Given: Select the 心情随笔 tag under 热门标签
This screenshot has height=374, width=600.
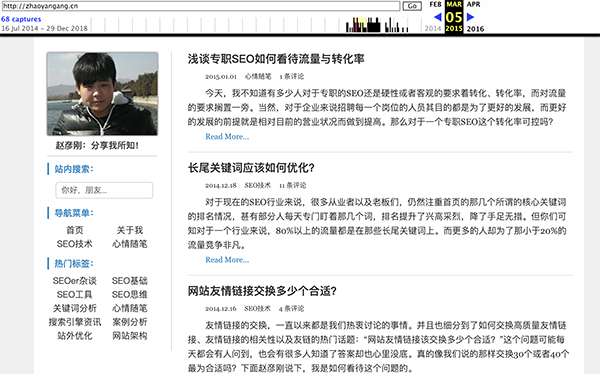Looking at the screenshot, I should click(130, 308).
